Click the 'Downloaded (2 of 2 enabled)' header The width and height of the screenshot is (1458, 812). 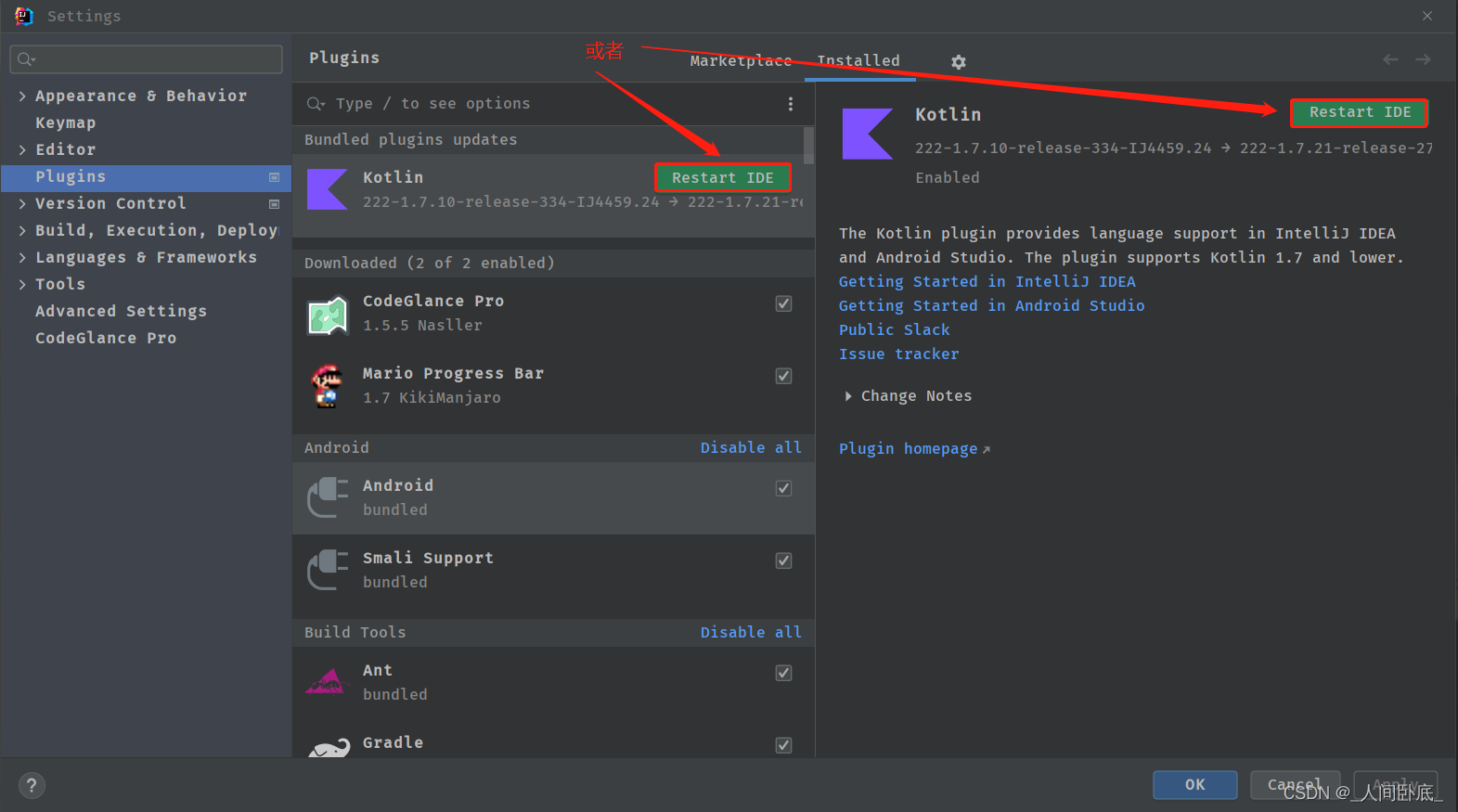click(x=430, y=264)
